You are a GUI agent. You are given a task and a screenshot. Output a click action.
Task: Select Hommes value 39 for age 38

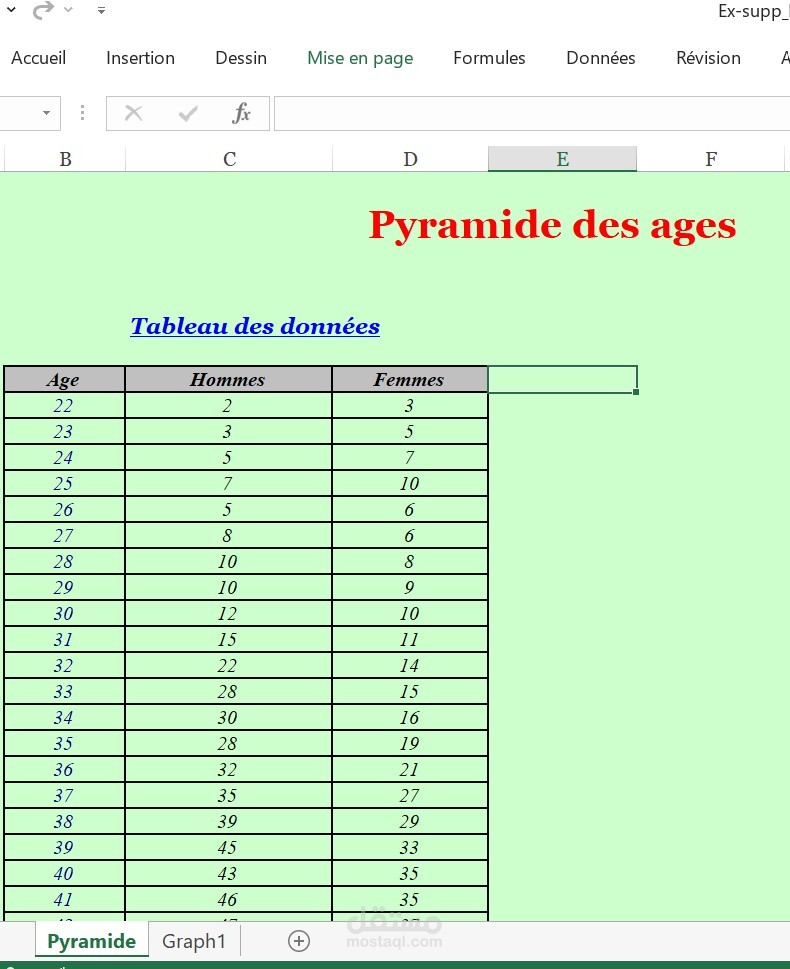tap(228, 821)
